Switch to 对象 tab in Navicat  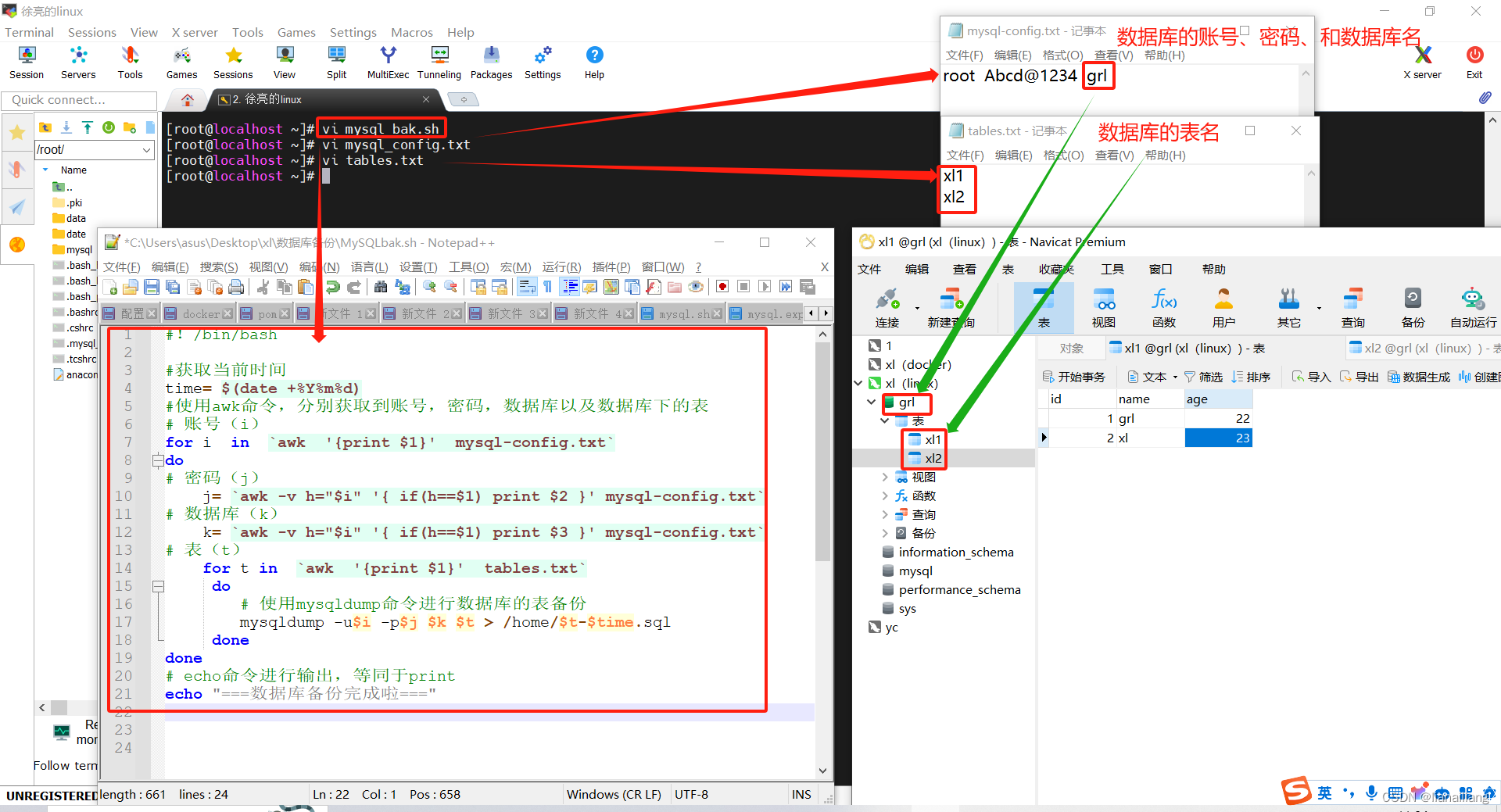(x=1072, y=348)
